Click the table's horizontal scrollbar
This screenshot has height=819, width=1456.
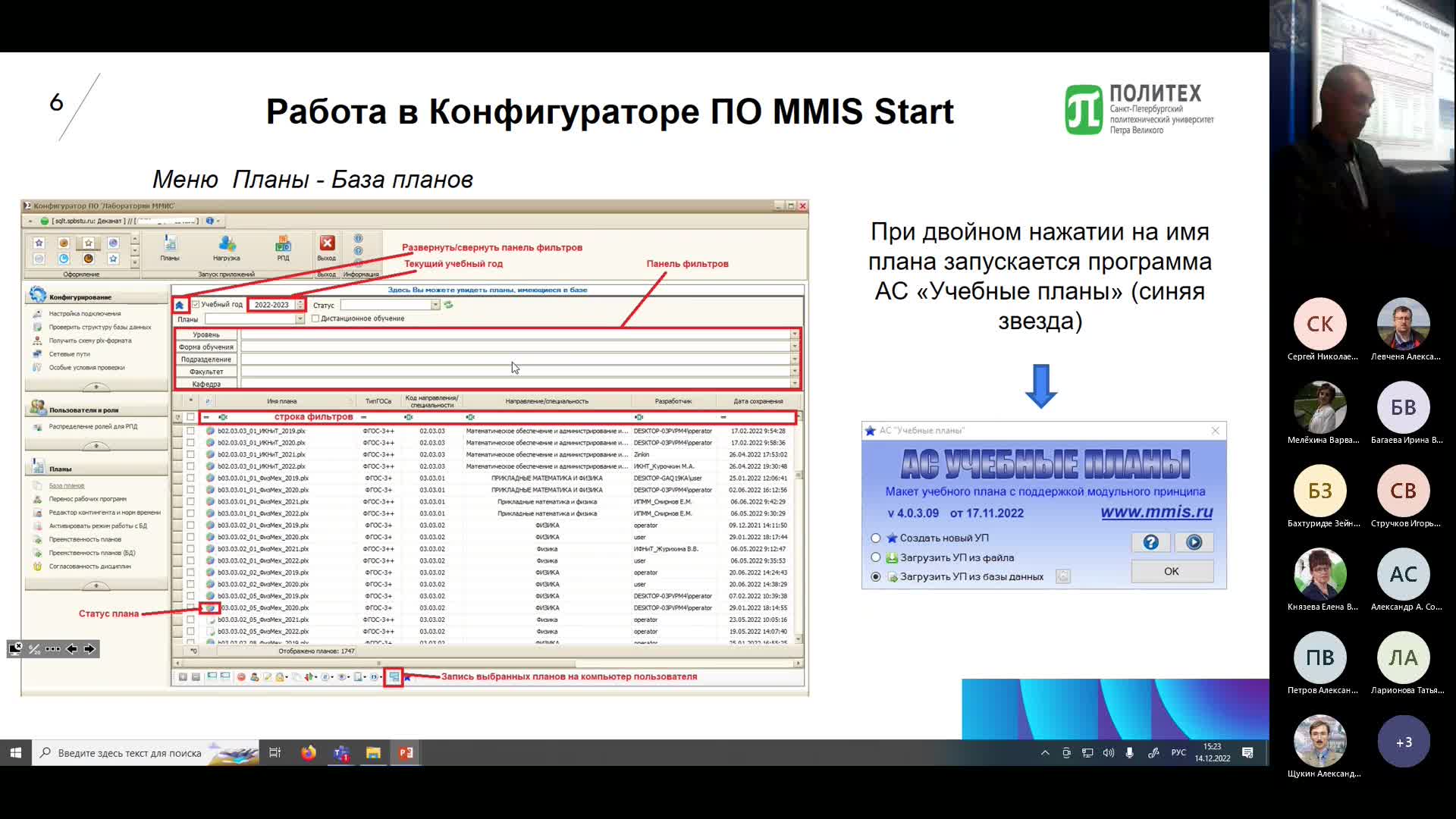click(488, 664)
